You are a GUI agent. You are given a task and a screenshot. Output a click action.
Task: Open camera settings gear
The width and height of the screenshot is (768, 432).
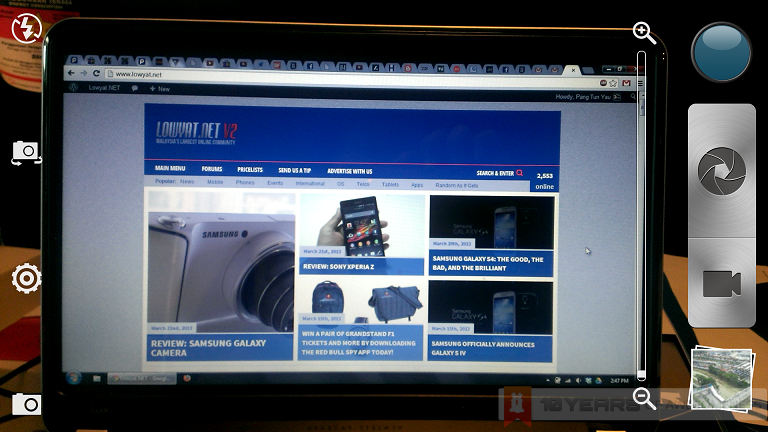(26, 278)
